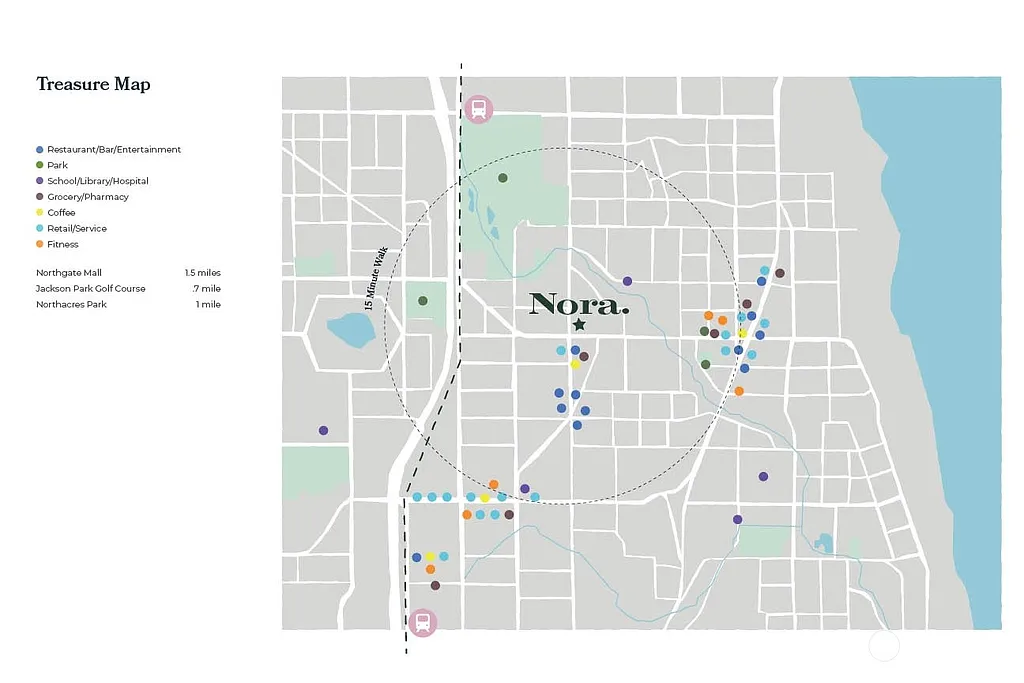
Task: Click the green park dot left of dashed rail line
Action: coord(423,301)
